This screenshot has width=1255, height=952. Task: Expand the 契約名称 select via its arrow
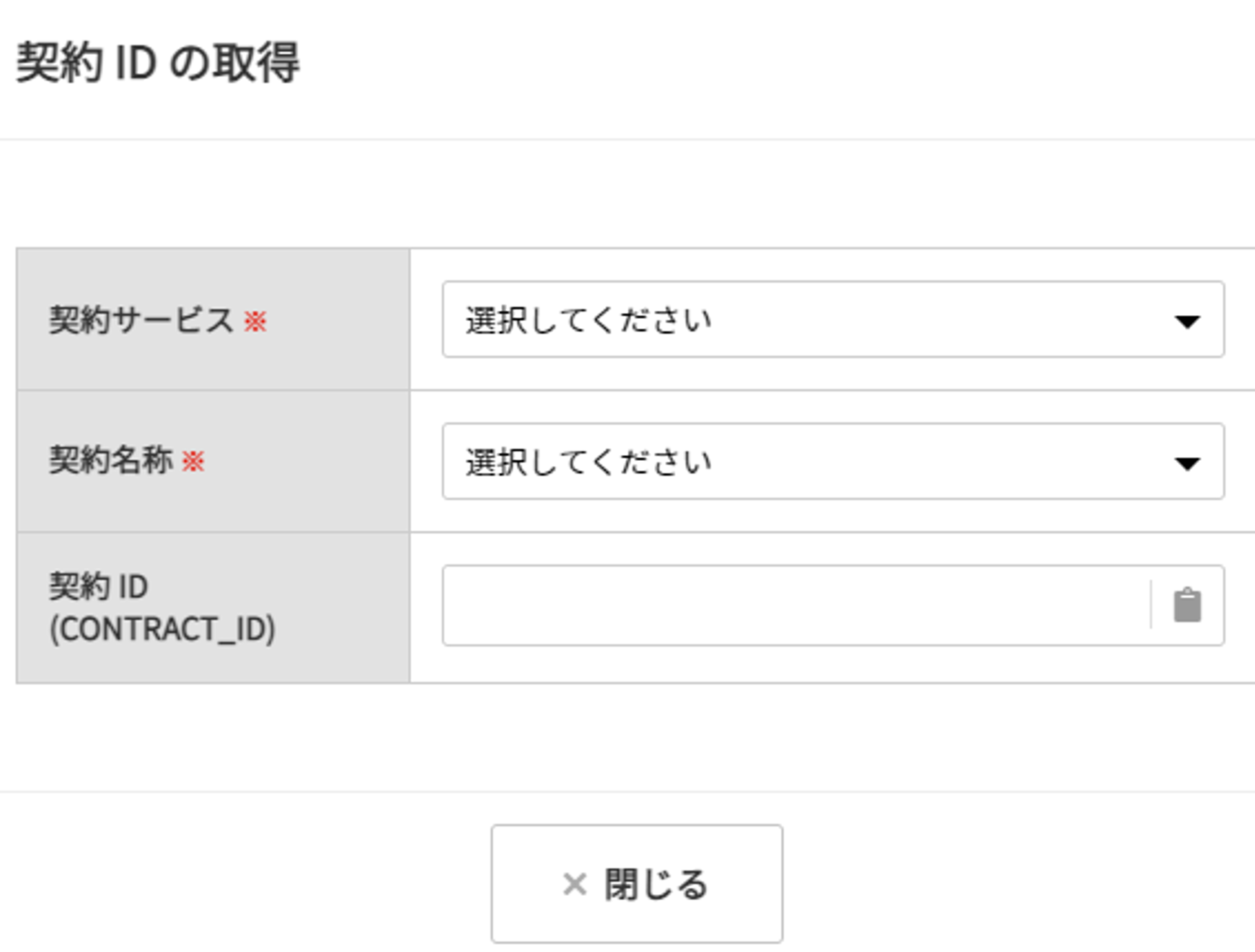[1187, 463]
